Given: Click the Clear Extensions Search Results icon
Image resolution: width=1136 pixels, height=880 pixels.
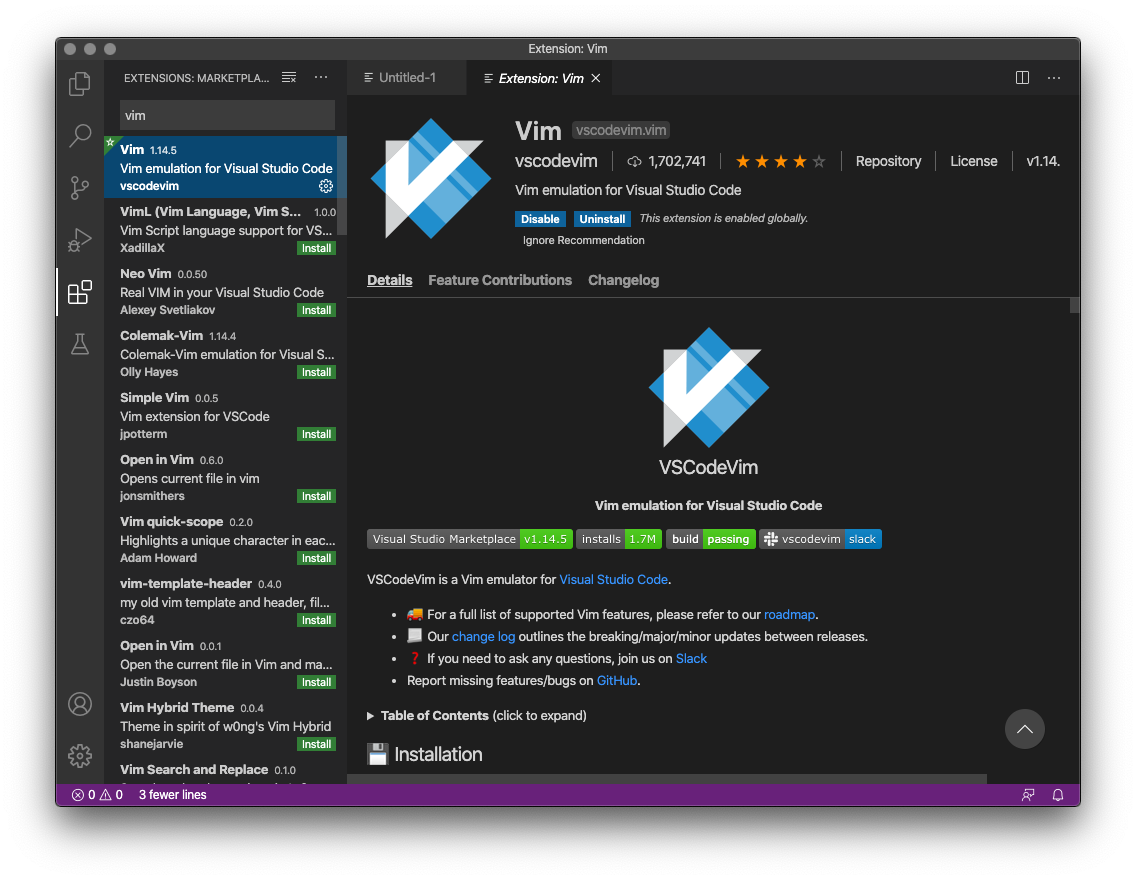Looking at the screenshot, I should pyautogui.click(x=288, y=77).
